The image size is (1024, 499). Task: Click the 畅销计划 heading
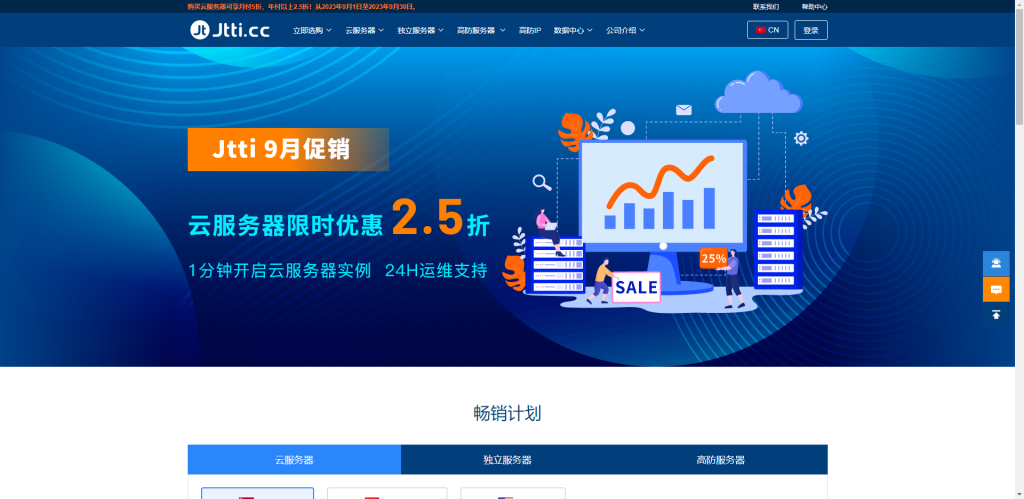tap(507, 413)
